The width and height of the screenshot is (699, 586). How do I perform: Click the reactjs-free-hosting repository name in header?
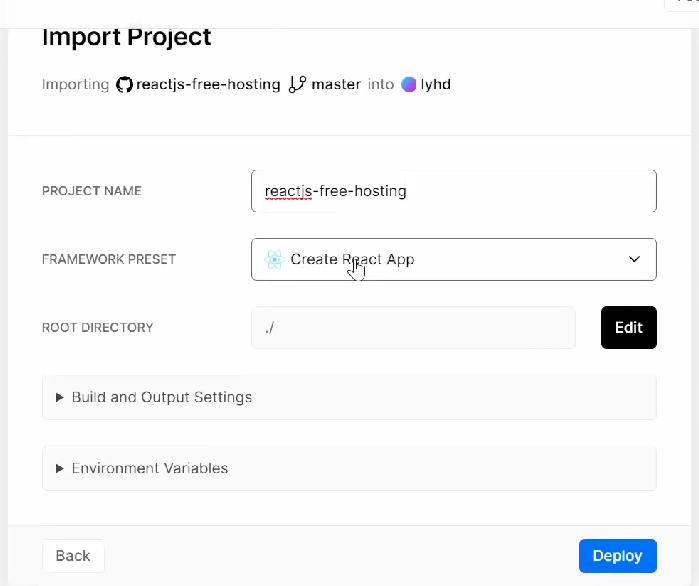coord(208,84)
